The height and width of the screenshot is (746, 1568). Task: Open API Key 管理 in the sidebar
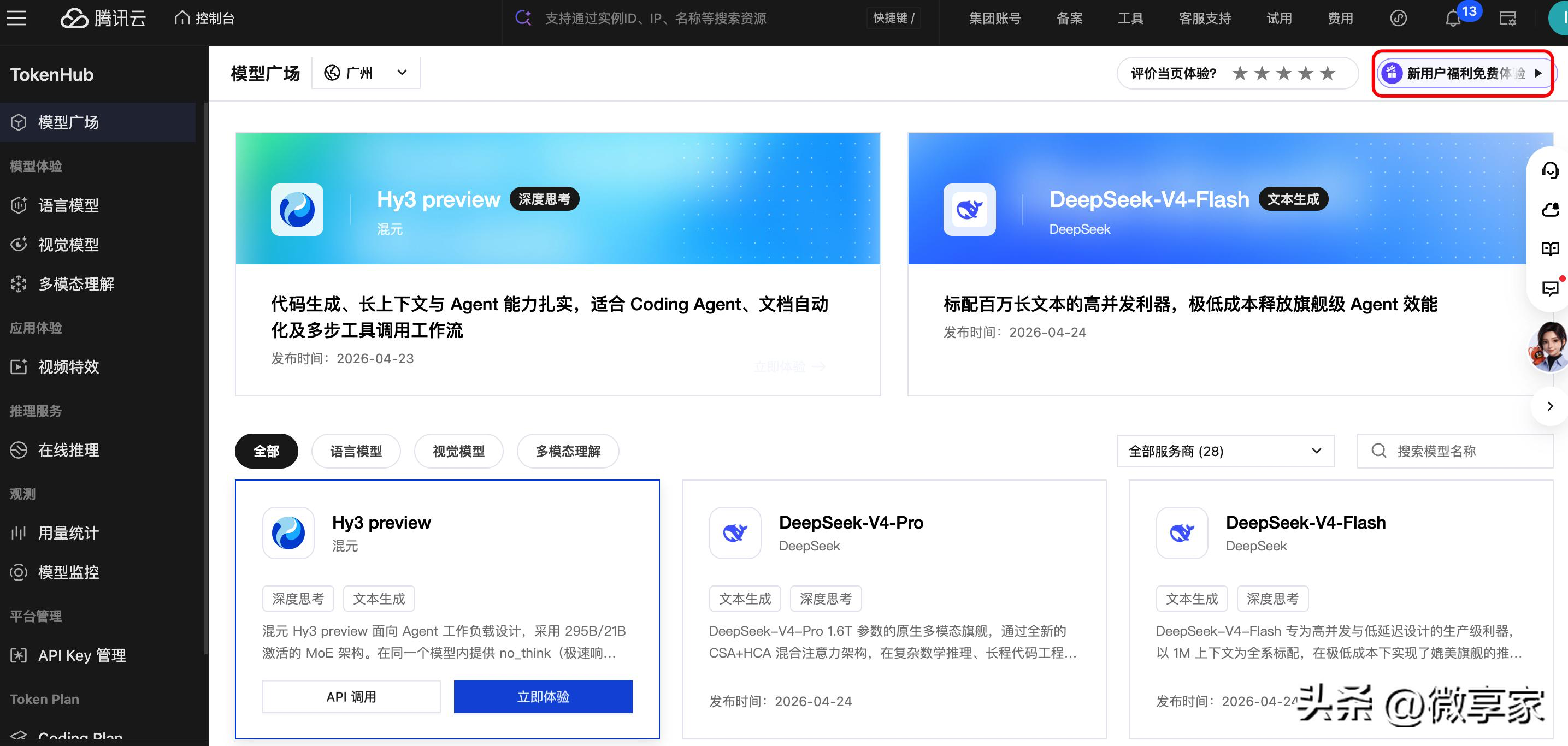pyautogui.click(x=82, y=655)
